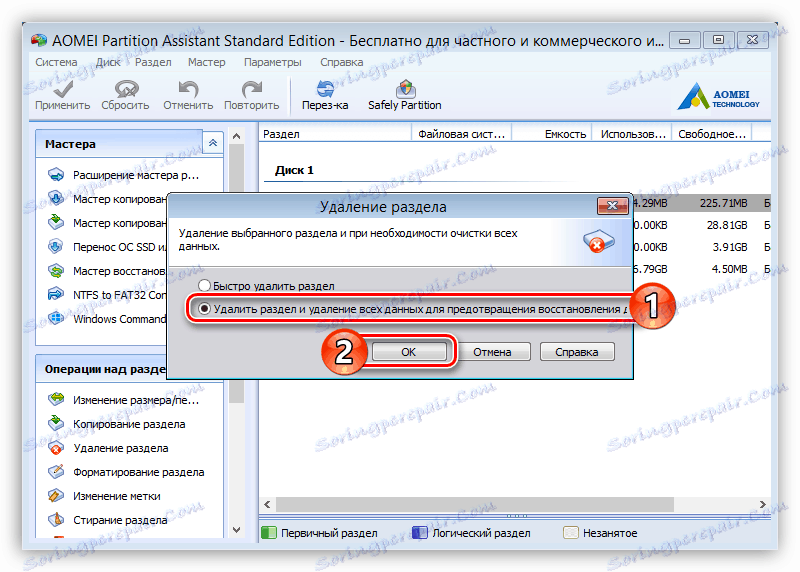Click the horizontal scrollbar right arrow
This screenshot has width=800, height=572.
coord(763,504)
